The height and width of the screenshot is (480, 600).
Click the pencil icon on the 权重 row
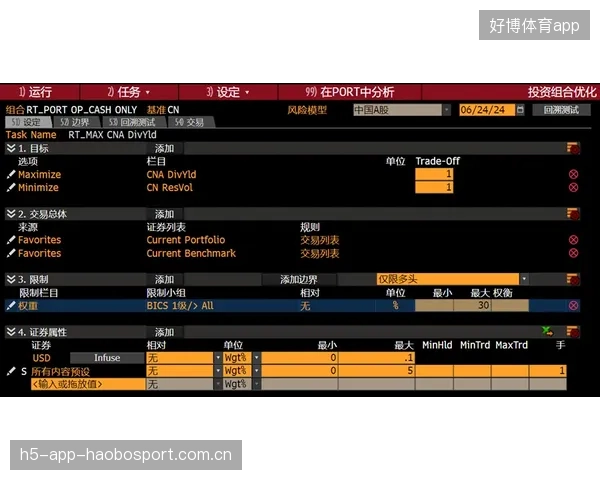tap(11, 305)
